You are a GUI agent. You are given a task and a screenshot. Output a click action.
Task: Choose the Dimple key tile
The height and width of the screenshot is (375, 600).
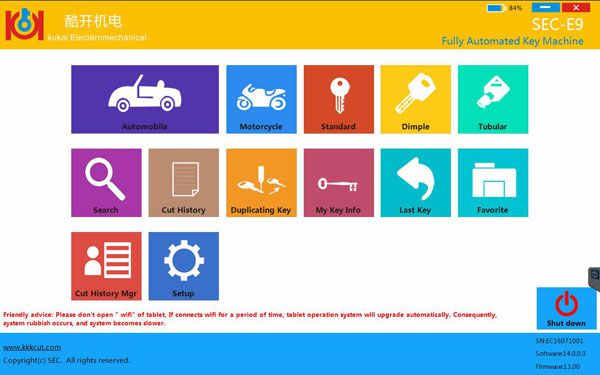tap(416, 99)
